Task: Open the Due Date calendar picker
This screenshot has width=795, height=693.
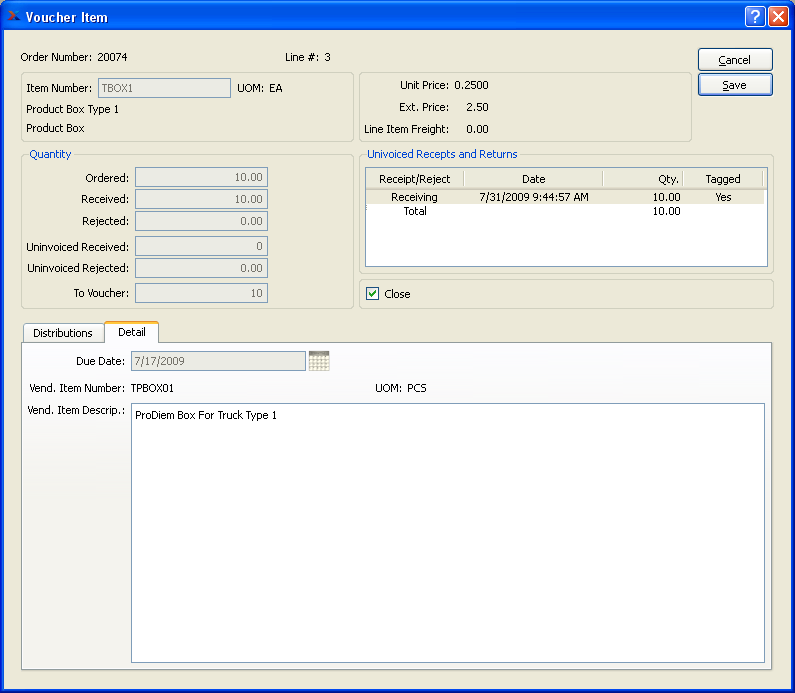Action: [319, 361]
